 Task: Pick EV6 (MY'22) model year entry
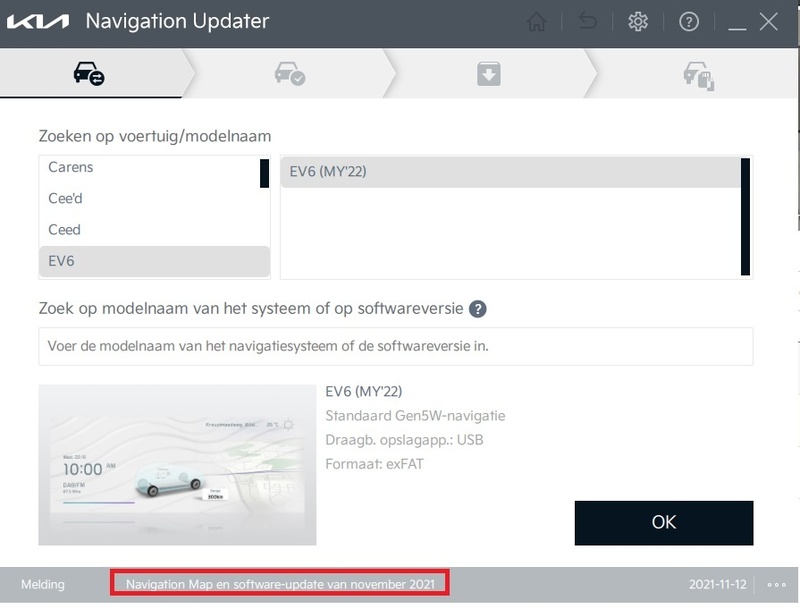pyautogui.click(x=511, y=172)
